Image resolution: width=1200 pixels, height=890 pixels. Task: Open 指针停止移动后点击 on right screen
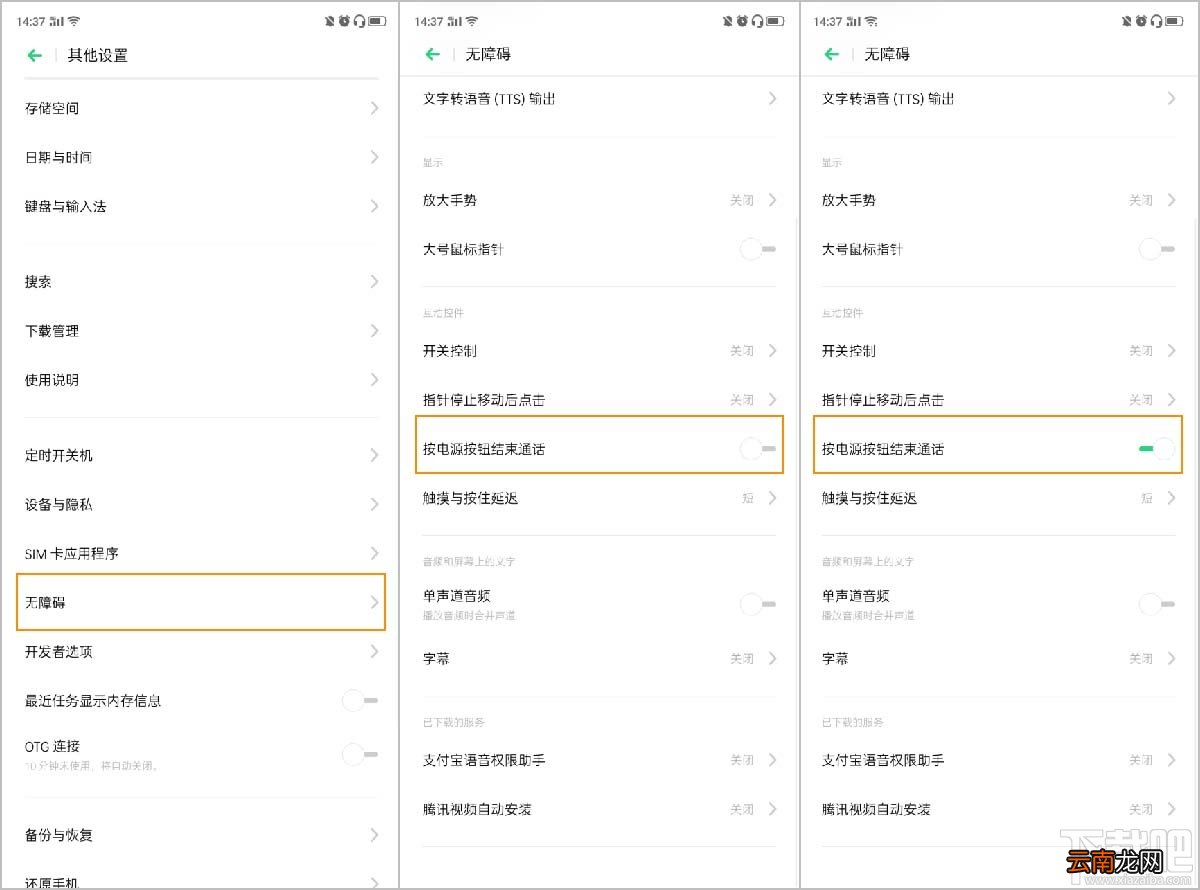tap(998, 400)
